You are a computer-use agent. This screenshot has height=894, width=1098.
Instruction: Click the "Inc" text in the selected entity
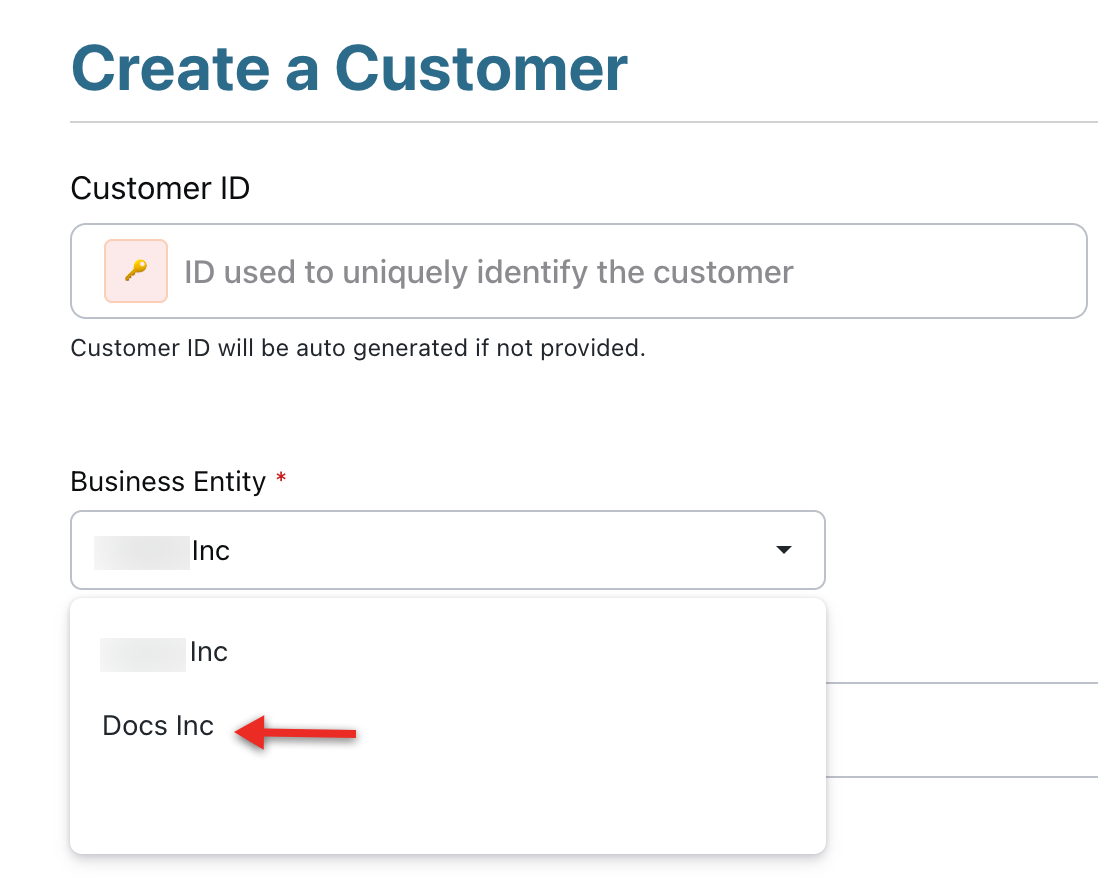click(211, 551)
